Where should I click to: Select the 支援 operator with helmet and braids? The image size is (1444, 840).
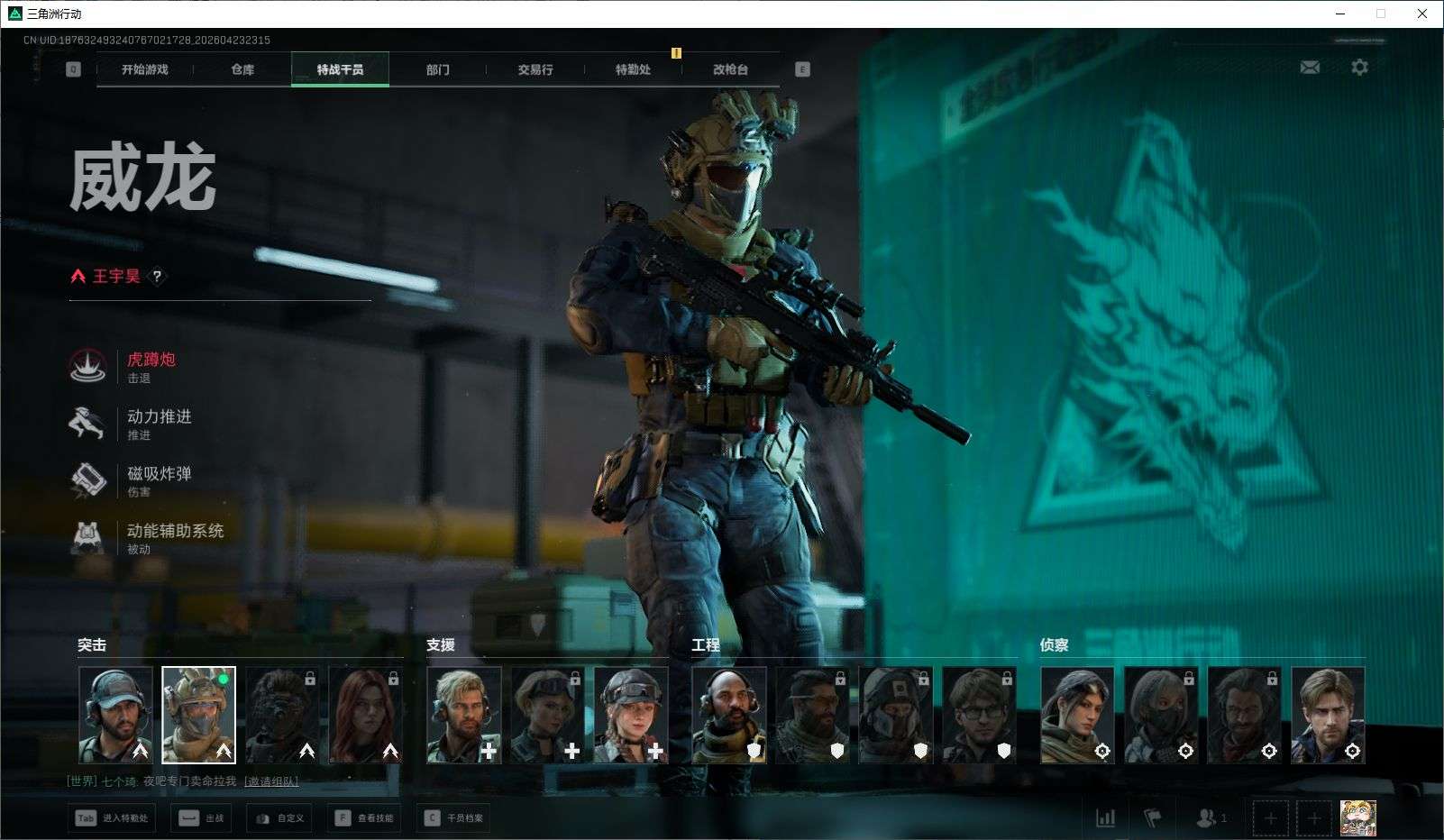click(631, 715)
